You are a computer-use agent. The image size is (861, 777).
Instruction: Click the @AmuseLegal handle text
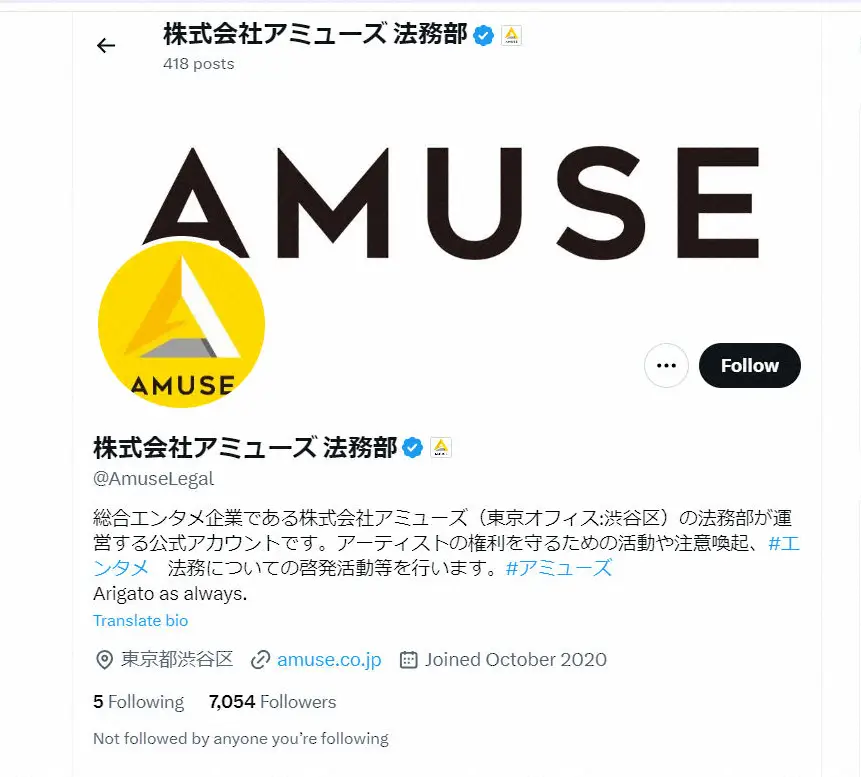153,479
